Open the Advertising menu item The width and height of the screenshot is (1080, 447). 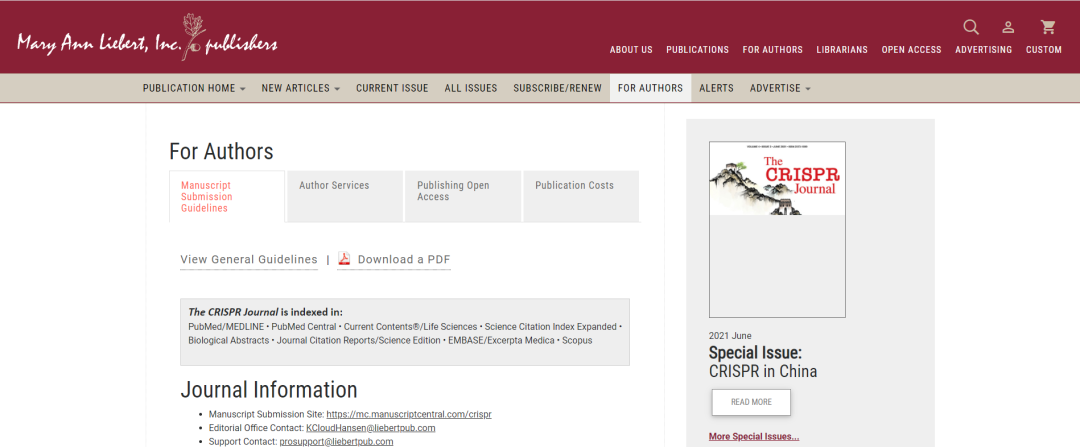pos(983,50)
